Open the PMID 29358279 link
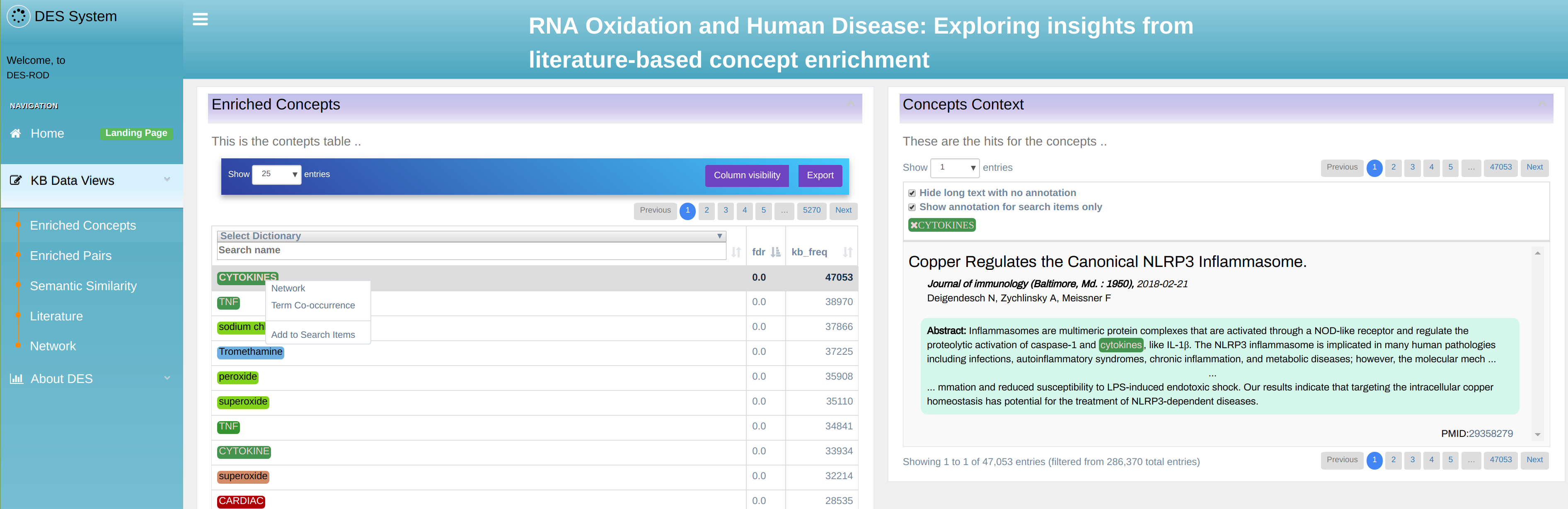 click(x=1491, y=434)
